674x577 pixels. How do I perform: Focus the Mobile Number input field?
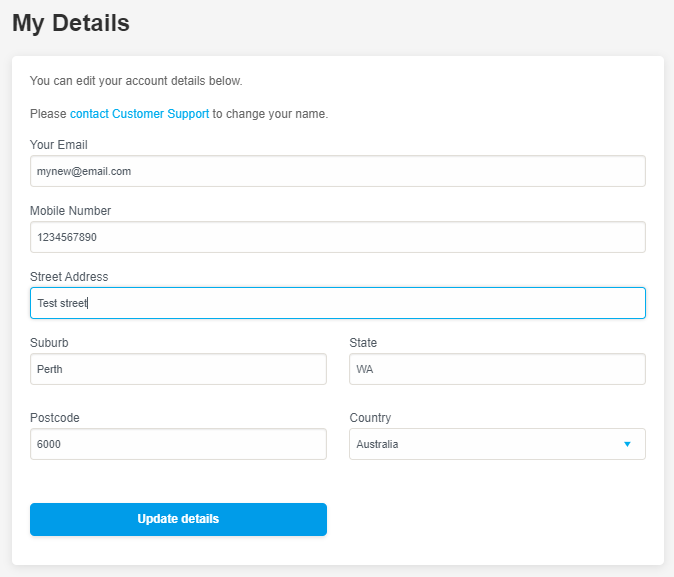(338, 237)
